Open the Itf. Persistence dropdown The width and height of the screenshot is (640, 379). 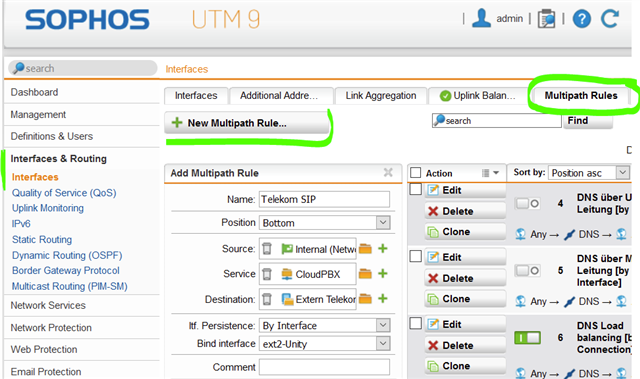(324, 326)
